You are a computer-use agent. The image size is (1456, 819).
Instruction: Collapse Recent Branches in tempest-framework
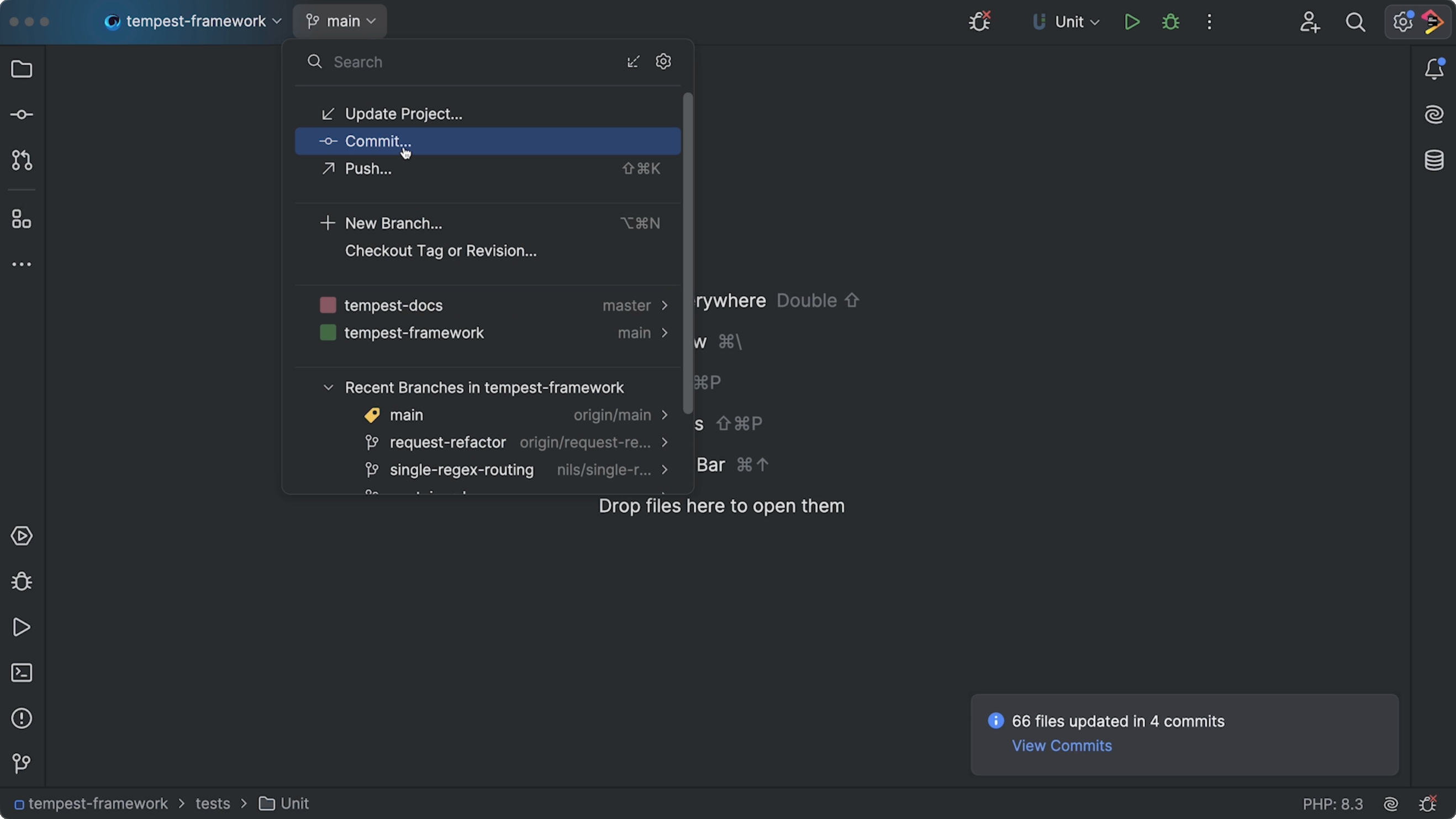328,387
